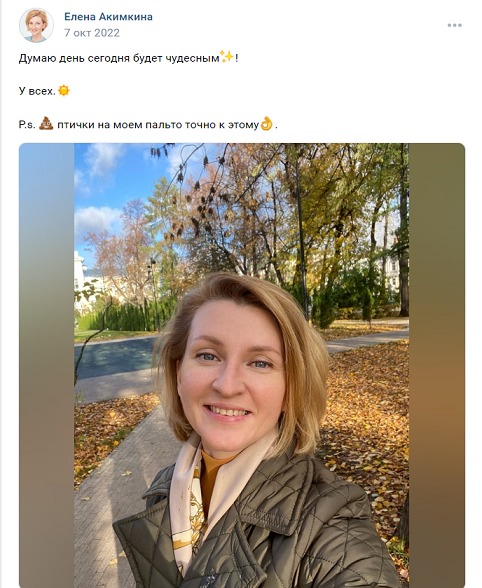Image resolution: width=482 pixels, height=588 pixels.
Task: Click the text Думаю день сегодня будет чудесным
Action: 119,58
